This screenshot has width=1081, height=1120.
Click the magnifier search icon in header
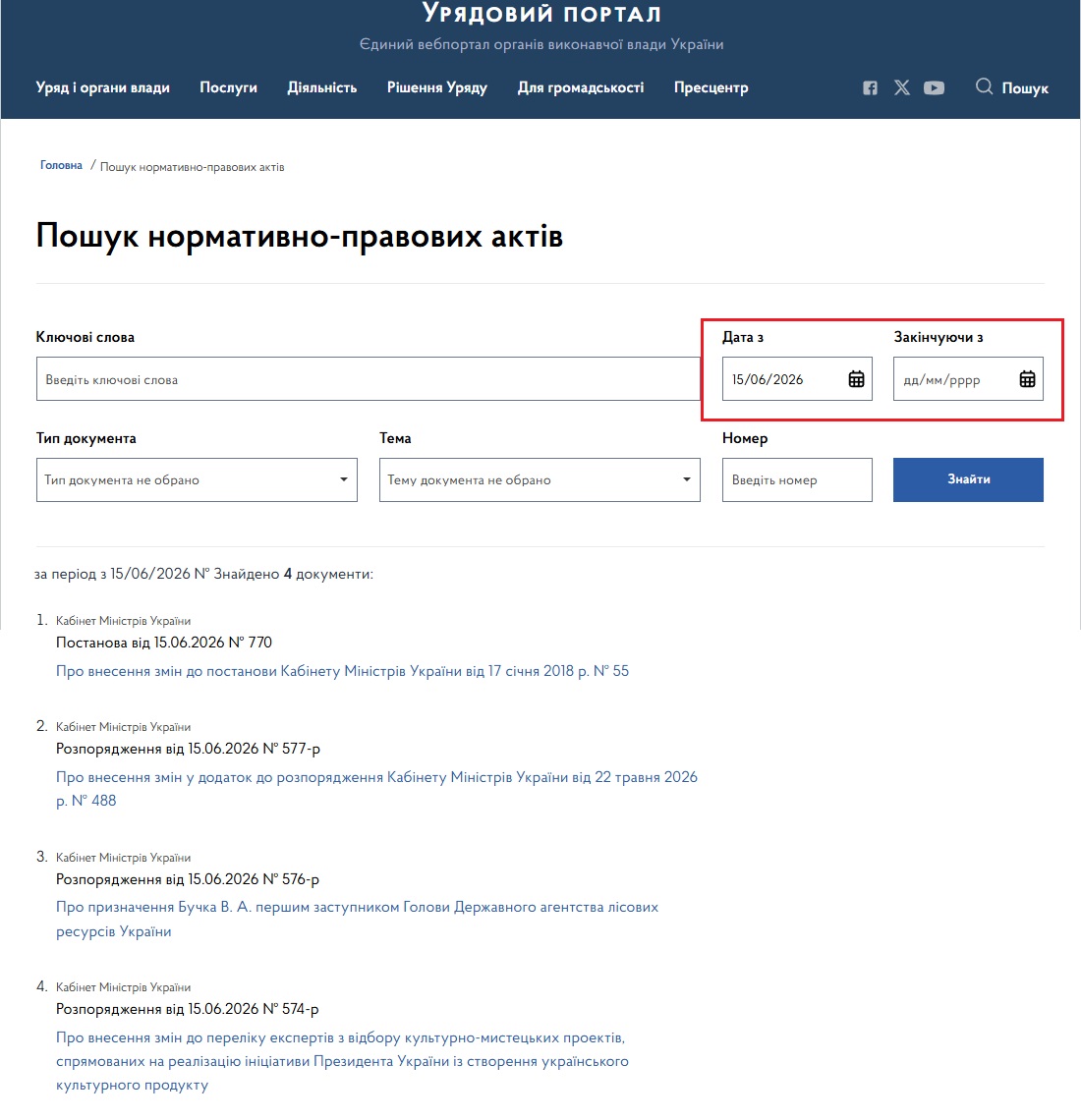click(984, 86)
